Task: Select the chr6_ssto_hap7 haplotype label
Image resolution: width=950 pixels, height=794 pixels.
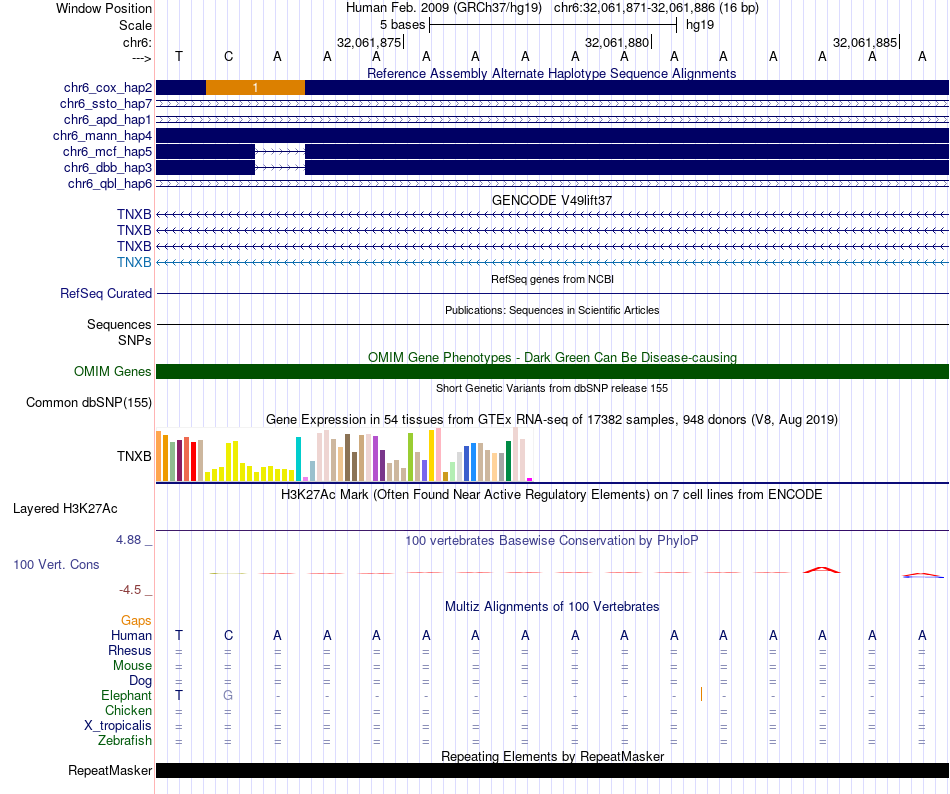Action: pos(106,104)
